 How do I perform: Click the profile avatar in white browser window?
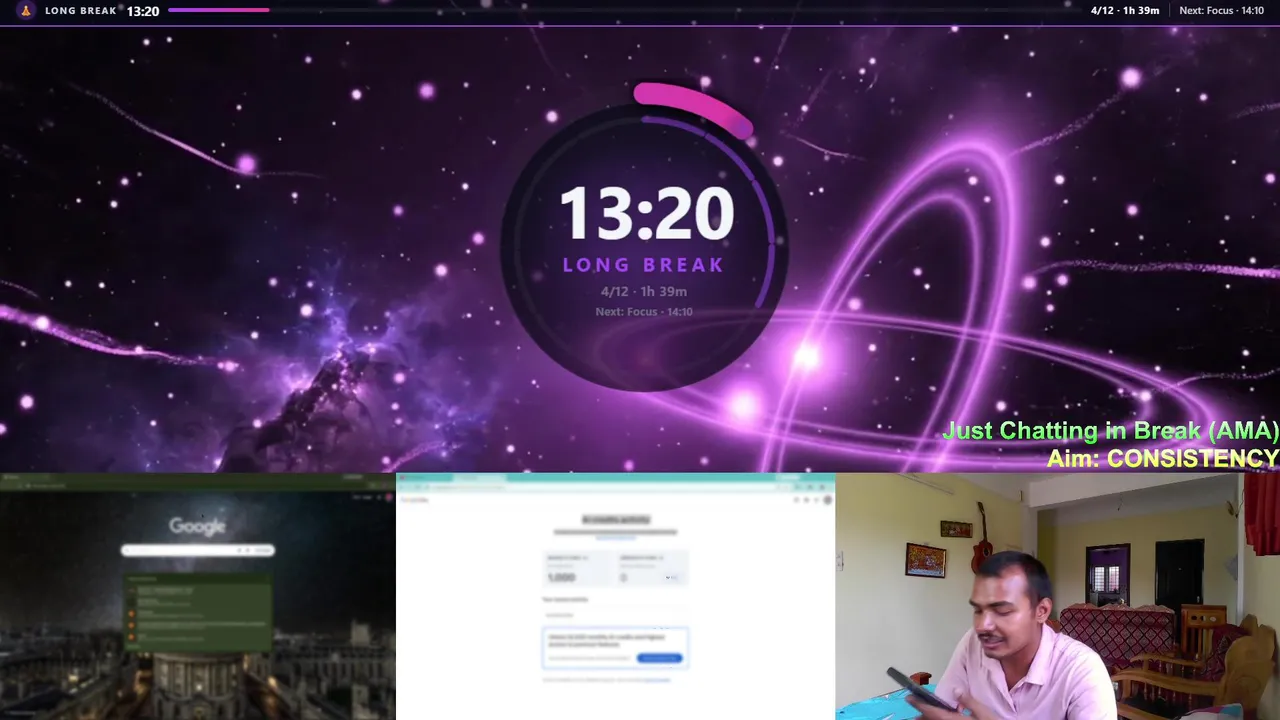(827, 499)
